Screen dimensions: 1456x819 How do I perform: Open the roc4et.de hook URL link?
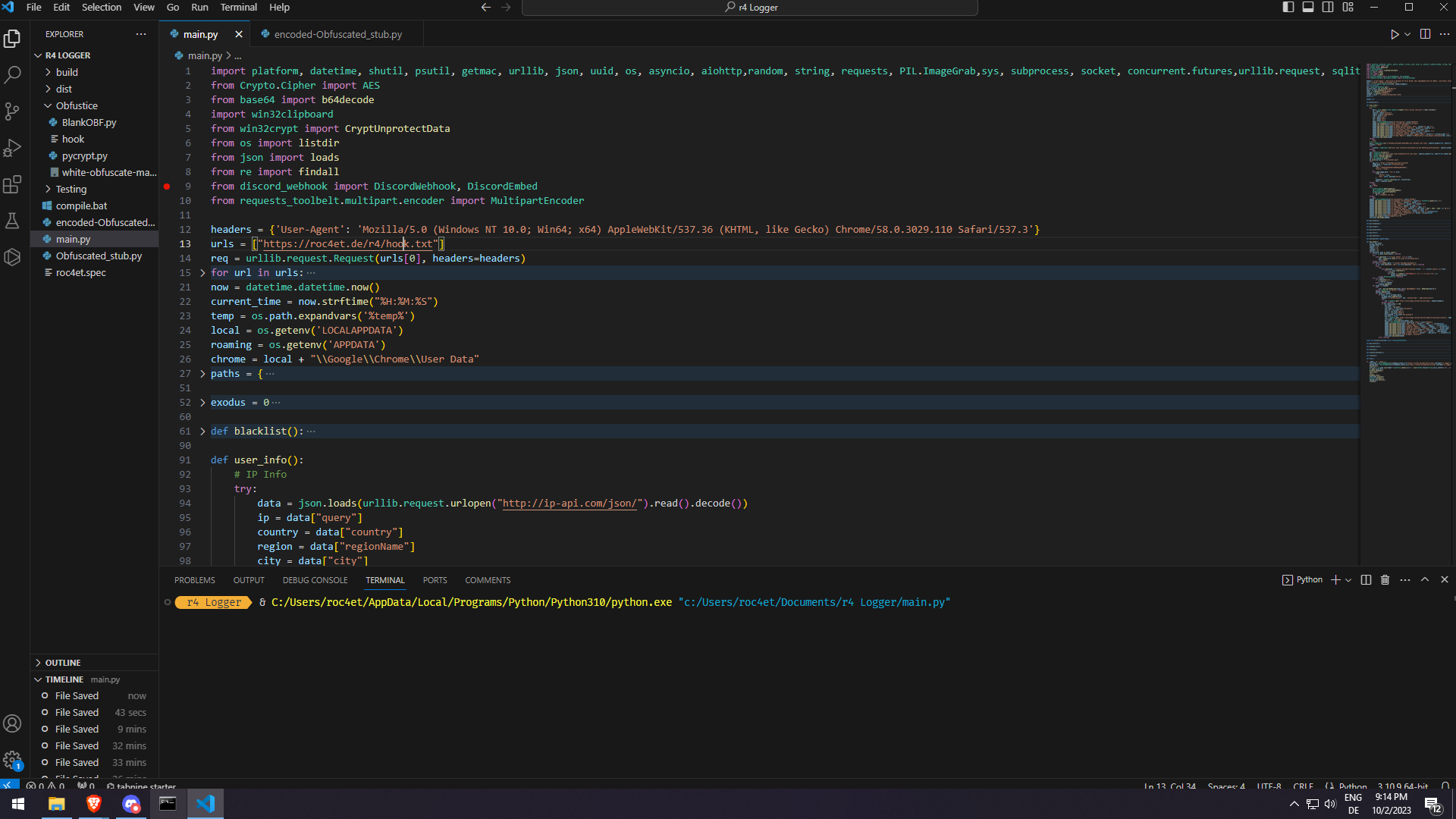(348, 244)
